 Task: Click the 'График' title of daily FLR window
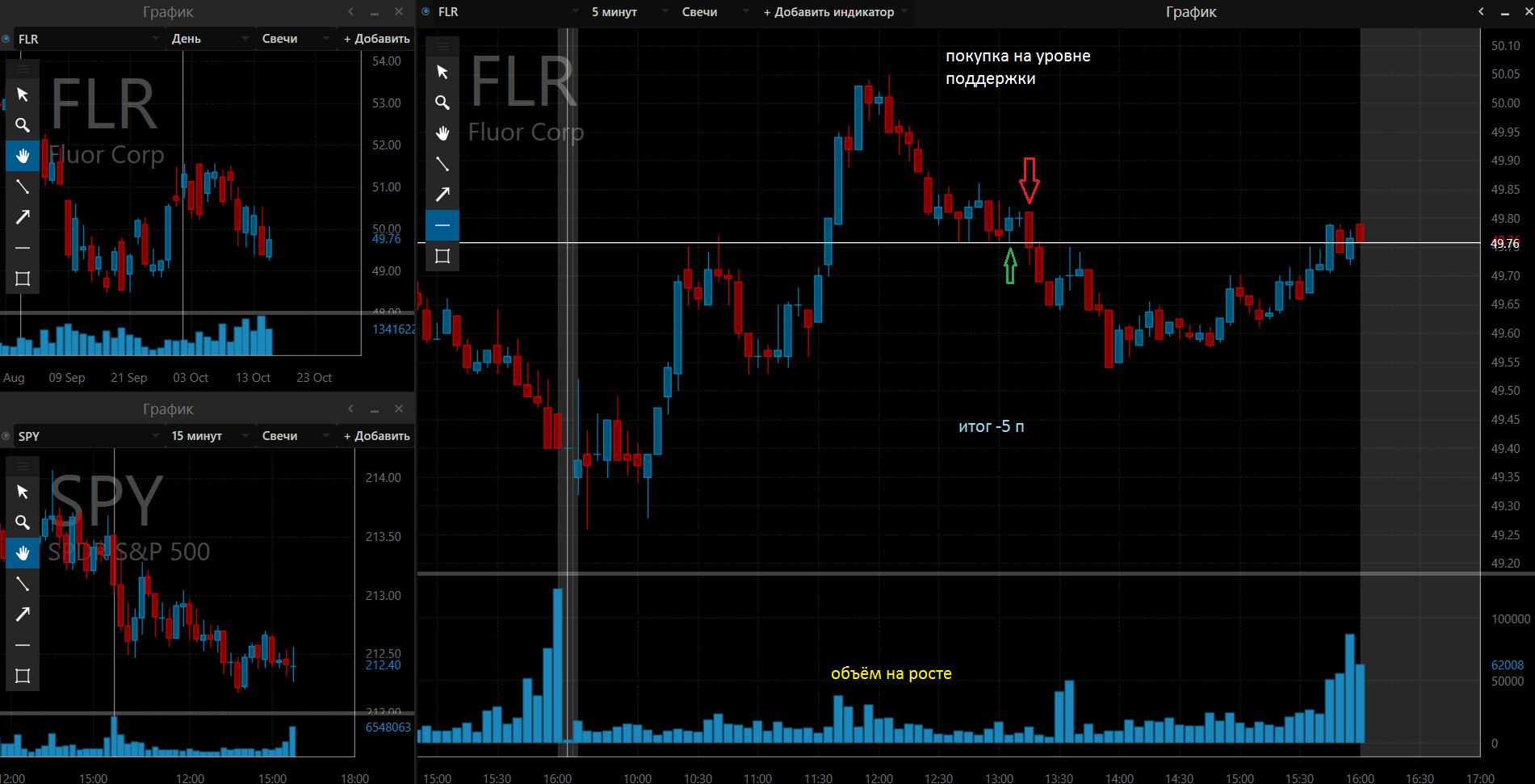[x=168, y=12]
